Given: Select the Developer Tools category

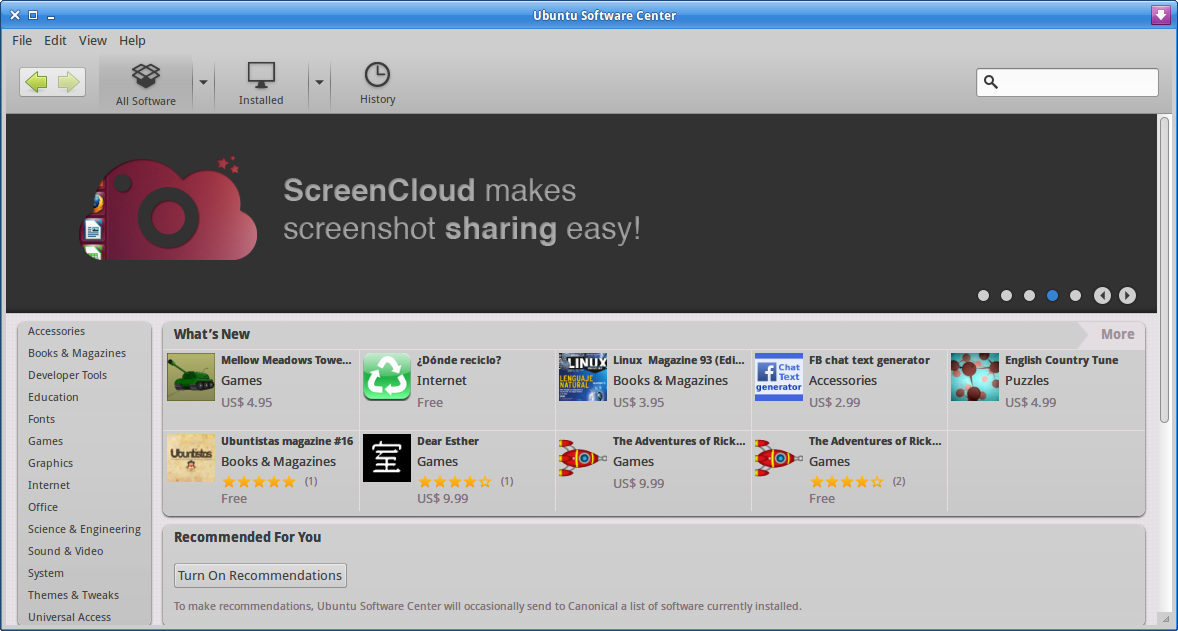Looking at the screenshot, I should point(68,375).
